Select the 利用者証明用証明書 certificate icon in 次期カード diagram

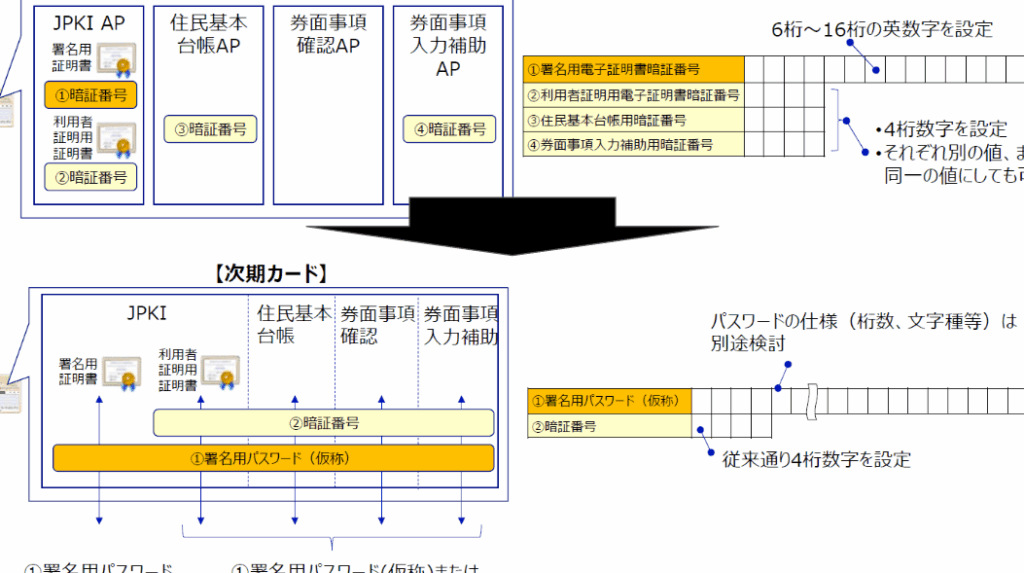click(x=219, y=369)
